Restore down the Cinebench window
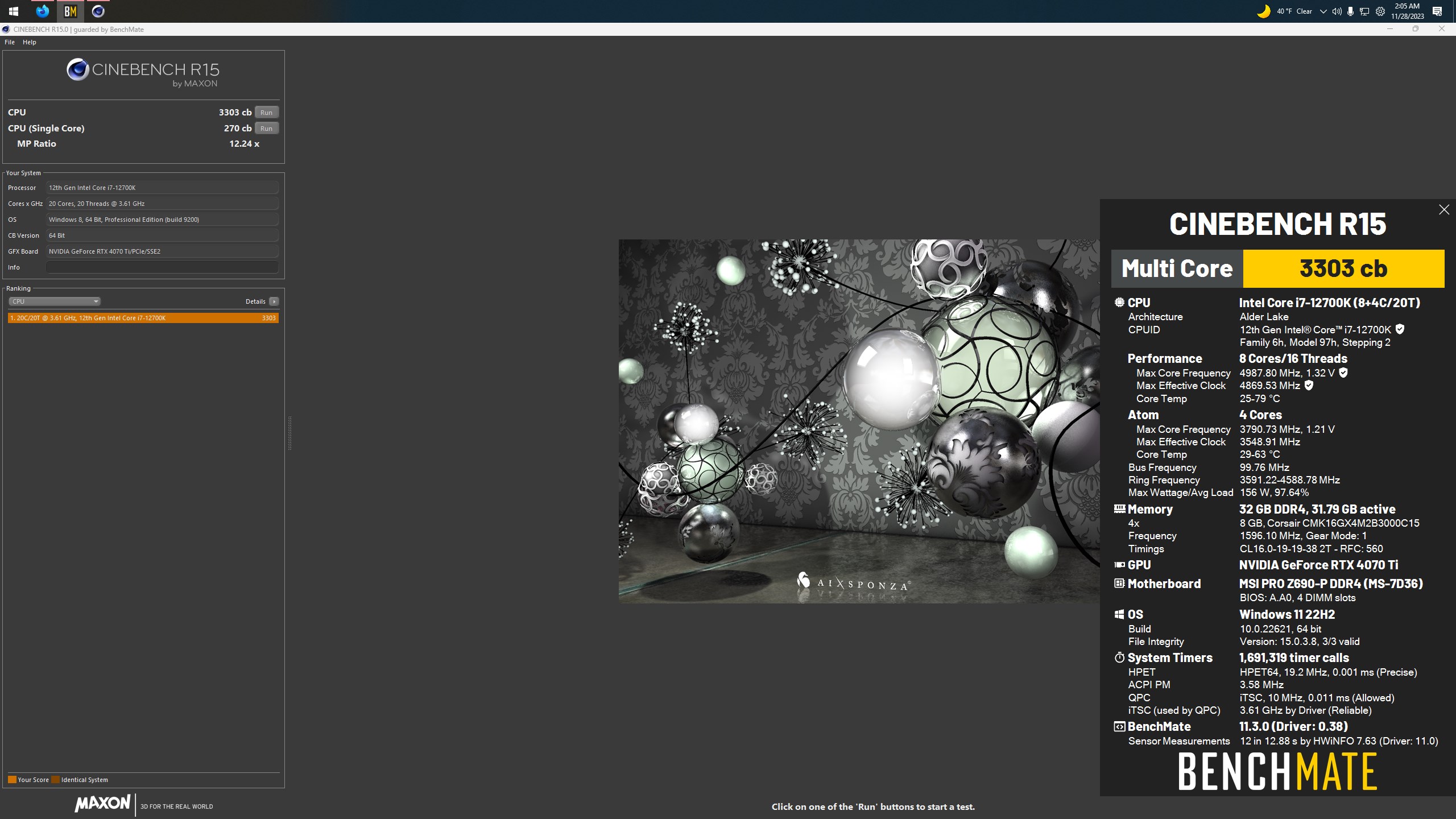This screenshot has height=819, width=1456. click(1416, 29)
